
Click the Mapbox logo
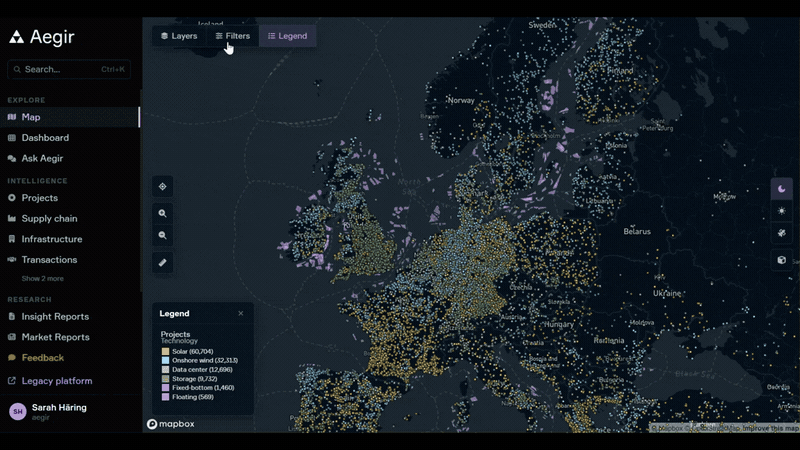pyautogui.click(x=171, y=424)
